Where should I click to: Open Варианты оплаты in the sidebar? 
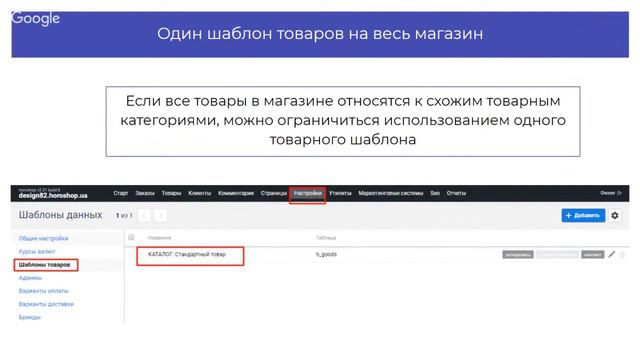44,291
